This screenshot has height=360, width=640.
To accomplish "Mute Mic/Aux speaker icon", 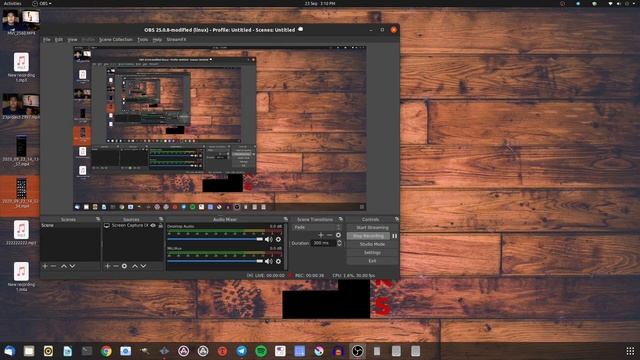I will pyautogui.click(x=269, y=261).
